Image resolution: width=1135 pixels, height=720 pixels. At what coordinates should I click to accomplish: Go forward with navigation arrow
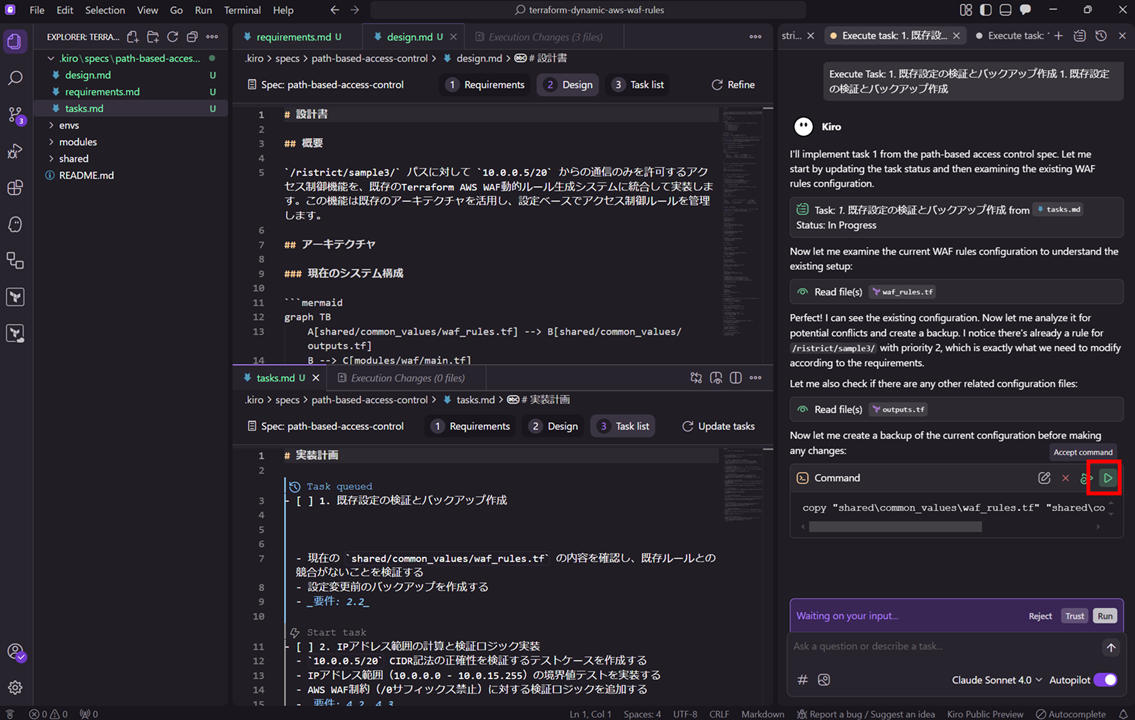click(x=355, y=10)
